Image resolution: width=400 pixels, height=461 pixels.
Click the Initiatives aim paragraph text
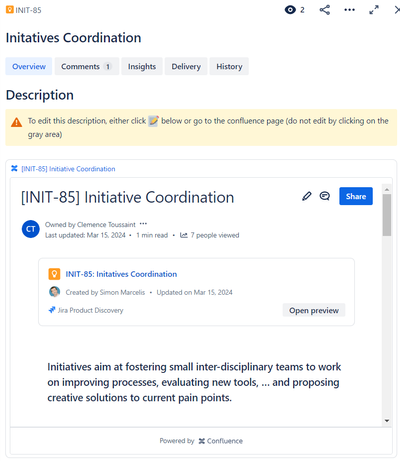[194, 382]
